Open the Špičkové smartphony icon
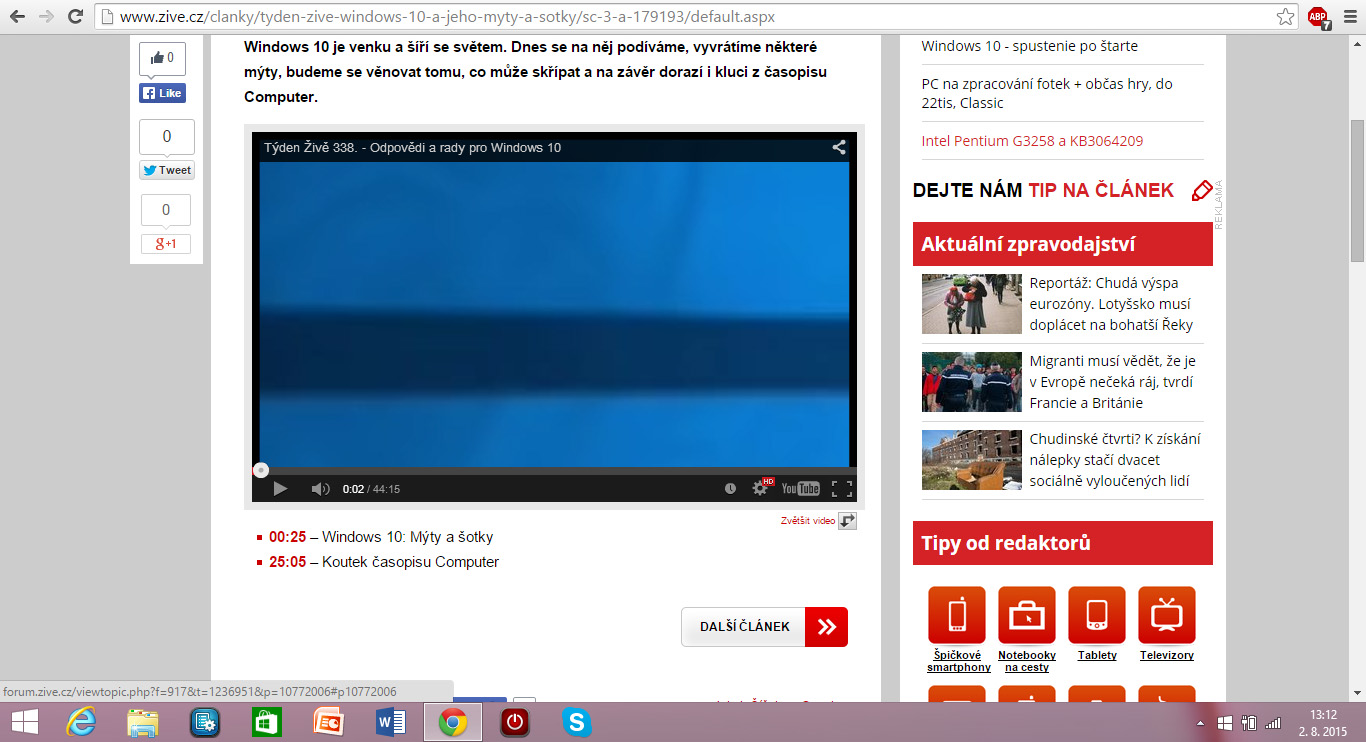 957,615
